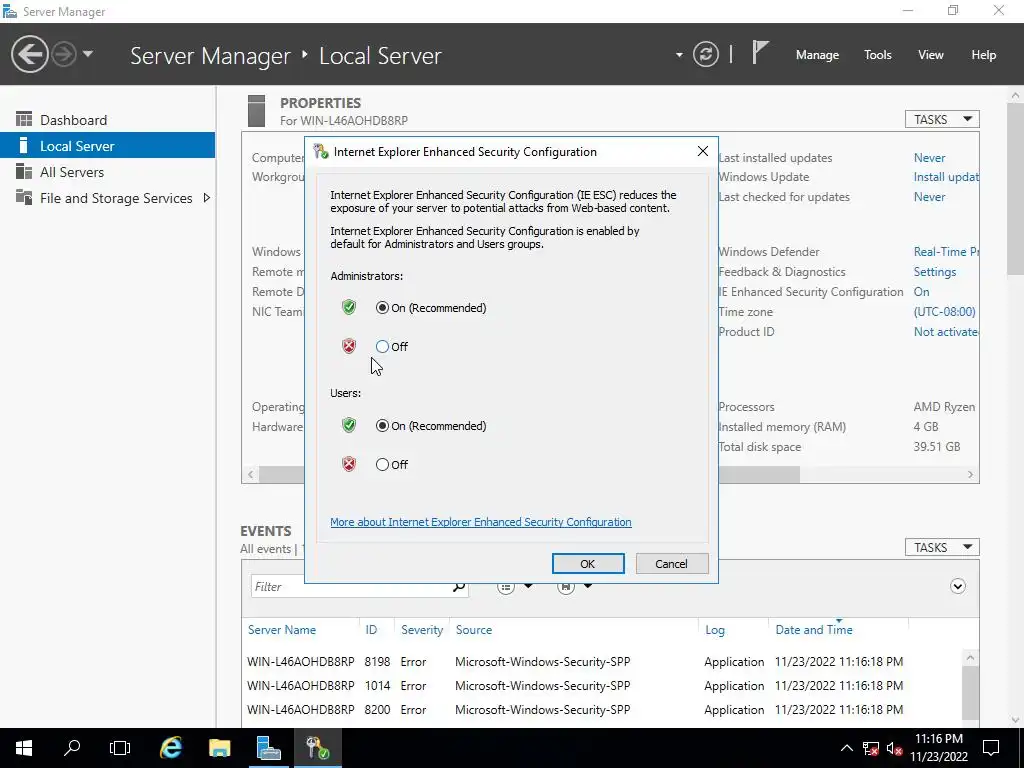Select the event row with ID 8200
The width and height of the screenshot is (1024, 768).
pyautogui.click(x=601, y=709)
